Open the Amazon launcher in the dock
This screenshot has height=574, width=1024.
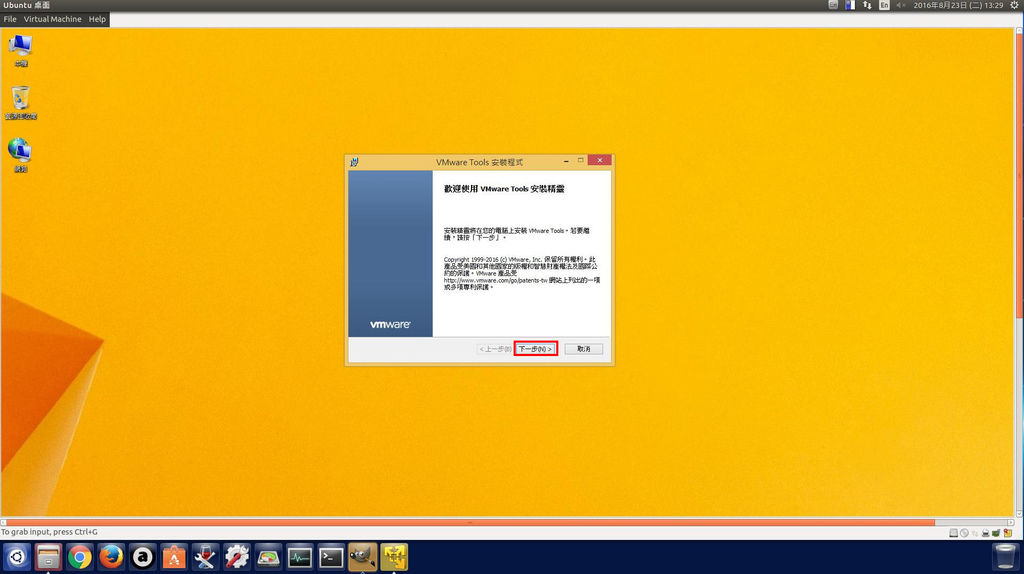[x=142, y=557]
